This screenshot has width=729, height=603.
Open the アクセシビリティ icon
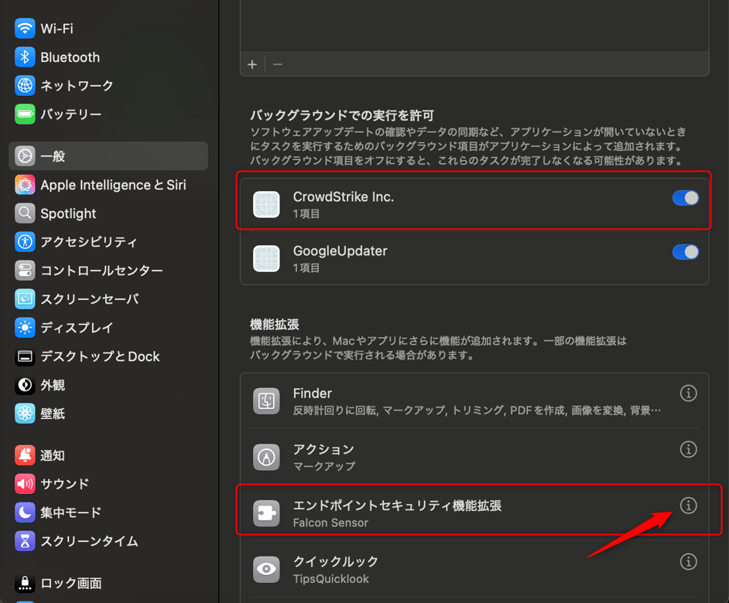(25, 242)
